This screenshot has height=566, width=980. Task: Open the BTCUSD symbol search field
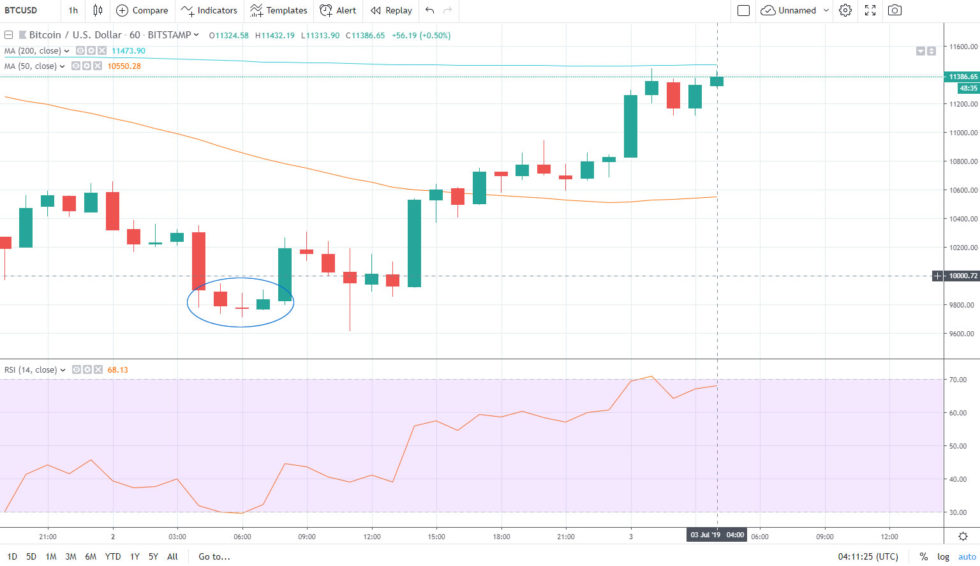point(21,10)
